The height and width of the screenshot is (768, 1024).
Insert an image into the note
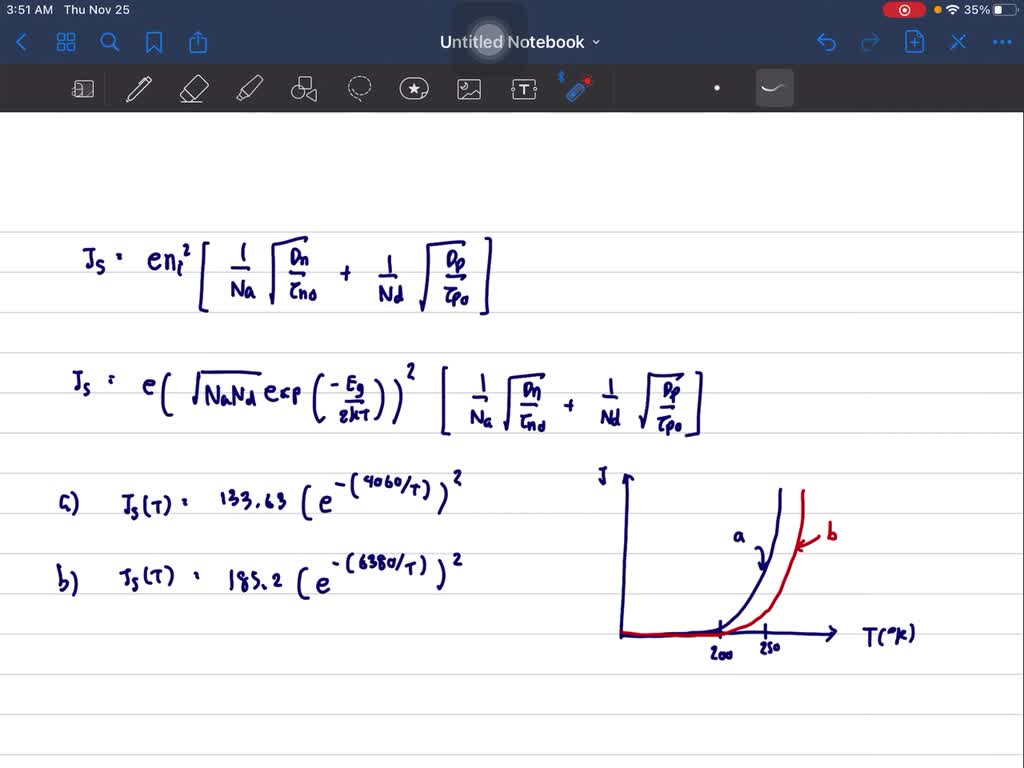tap(469, 88)
